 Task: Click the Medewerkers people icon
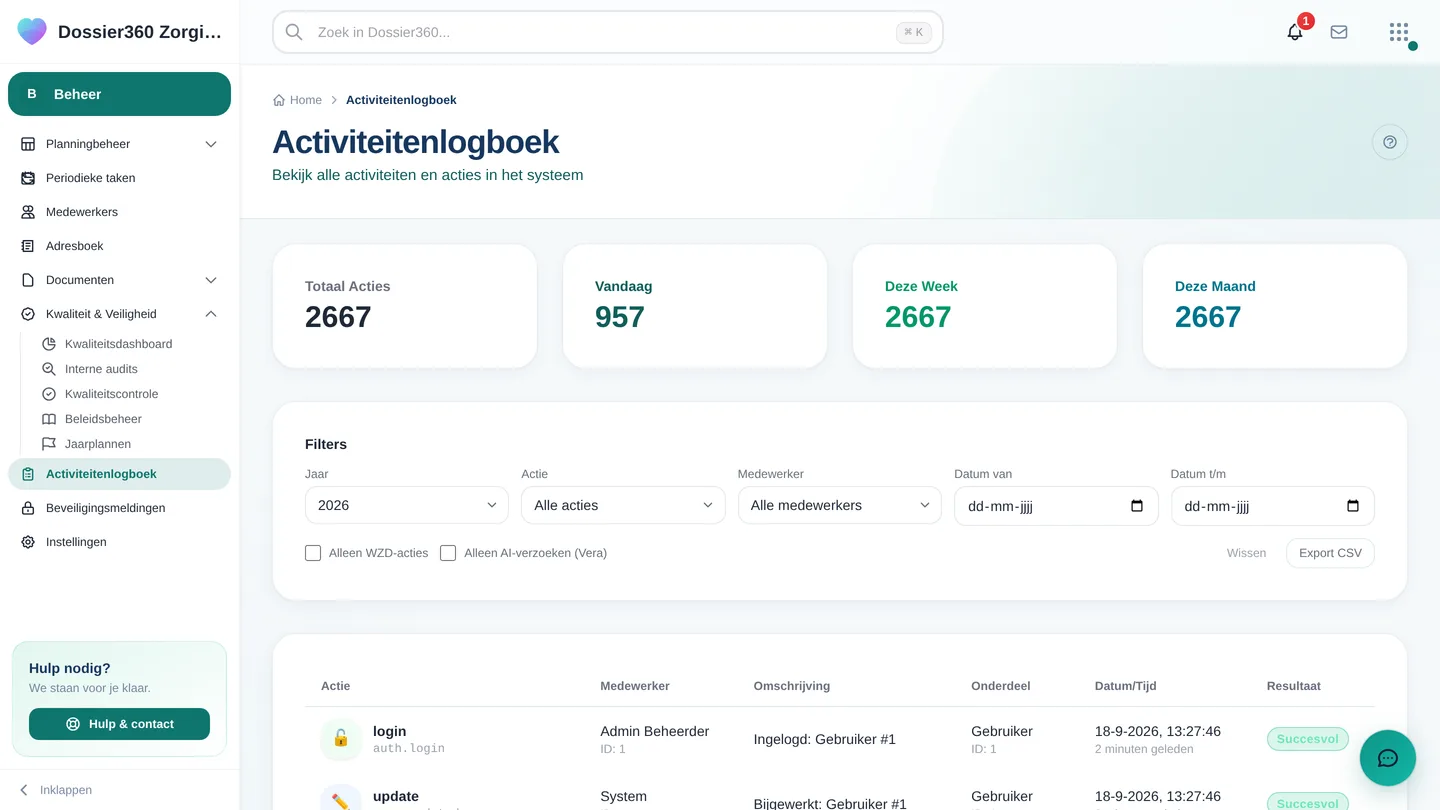(28, 212)
